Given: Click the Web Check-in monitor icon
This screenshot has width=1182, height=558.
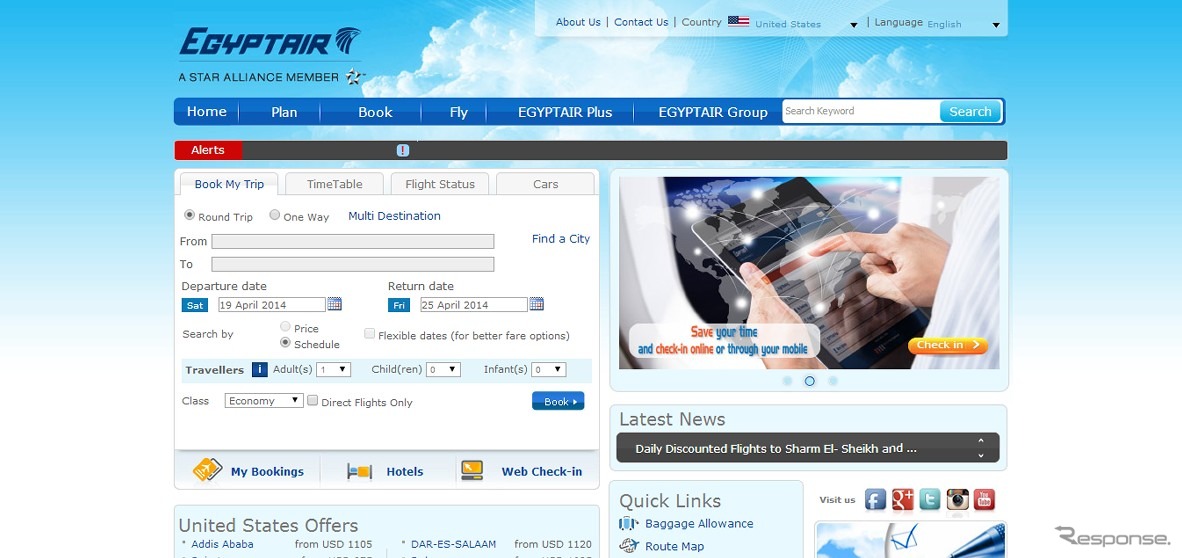Looking at the screenshot, I should click(472, 470).
